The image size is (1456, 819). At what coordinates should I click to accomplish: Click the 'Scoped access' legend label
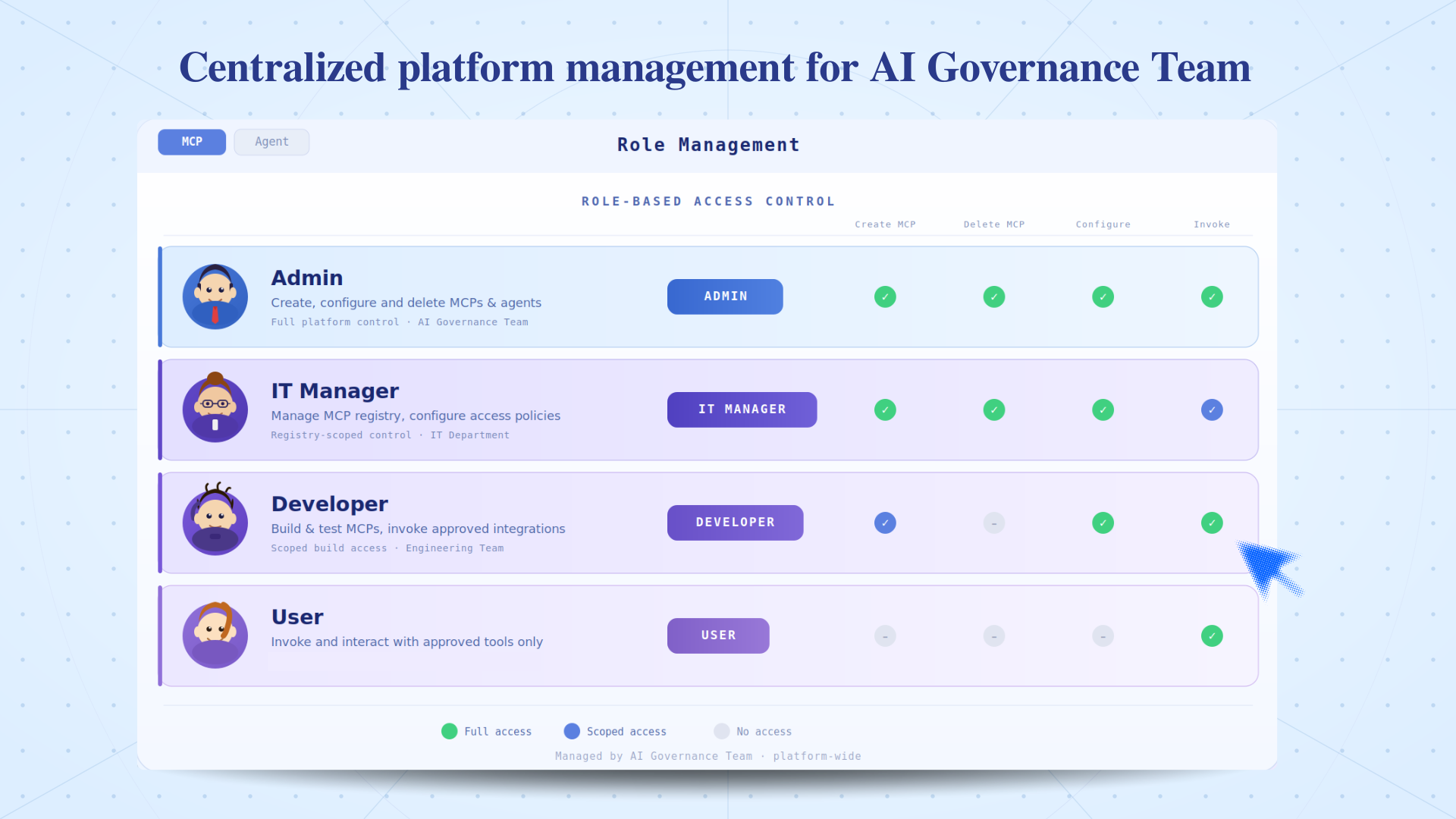coord(626,732)
